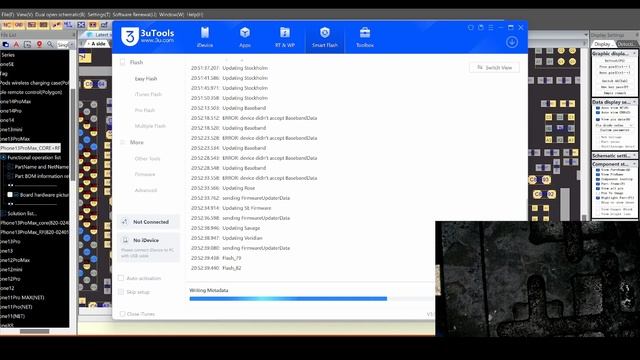The width and height of the screenshot is (640, 360).
Task: Open the View menu in schematic app
Action: click(x=24, y=14)
